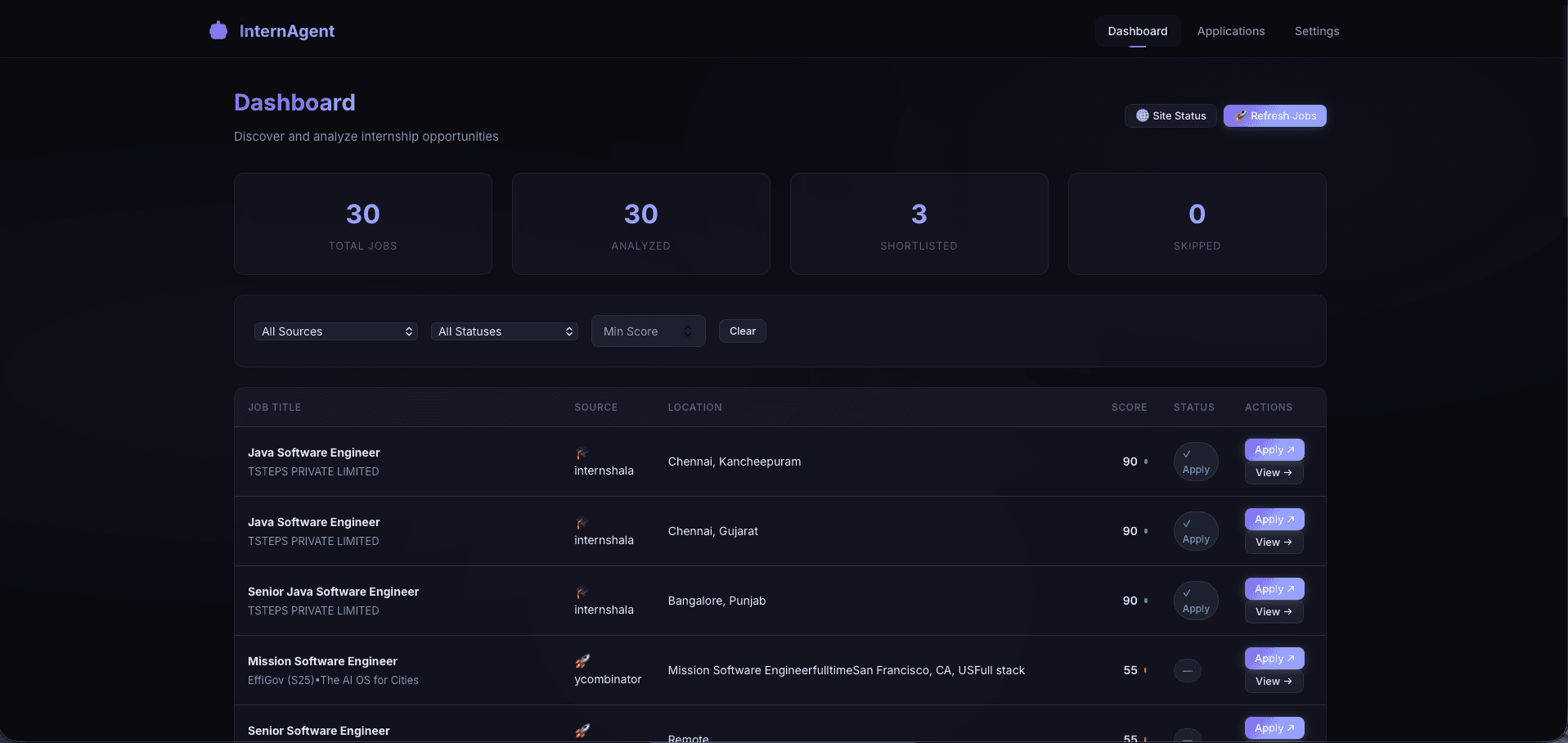Viewport: 1568px width, 743px height.
Task: View the Mission Software Engineer job
Action: (x=1274, y=682)
